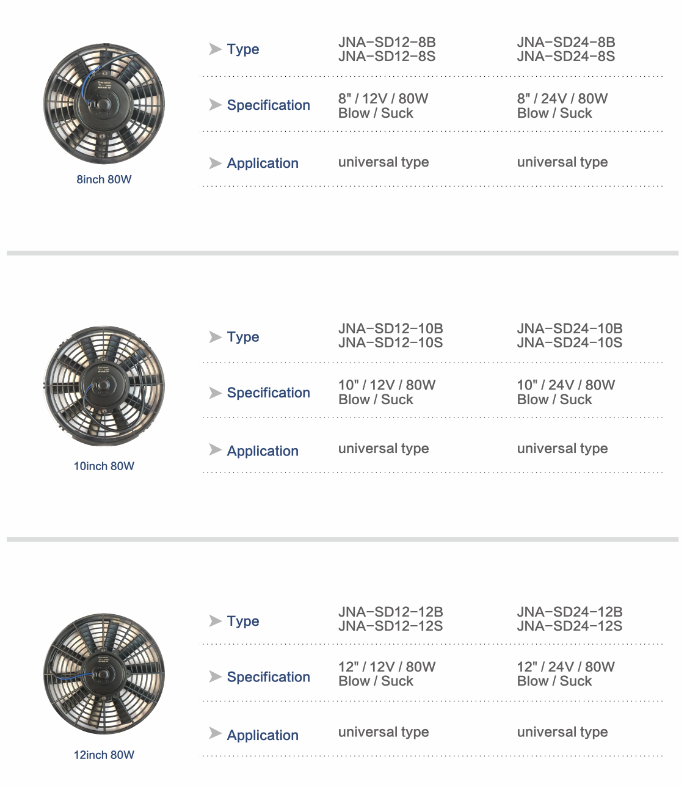
Task: Click arrow icon beside Application in 12inch section
Action: click(x=215, y=733)
